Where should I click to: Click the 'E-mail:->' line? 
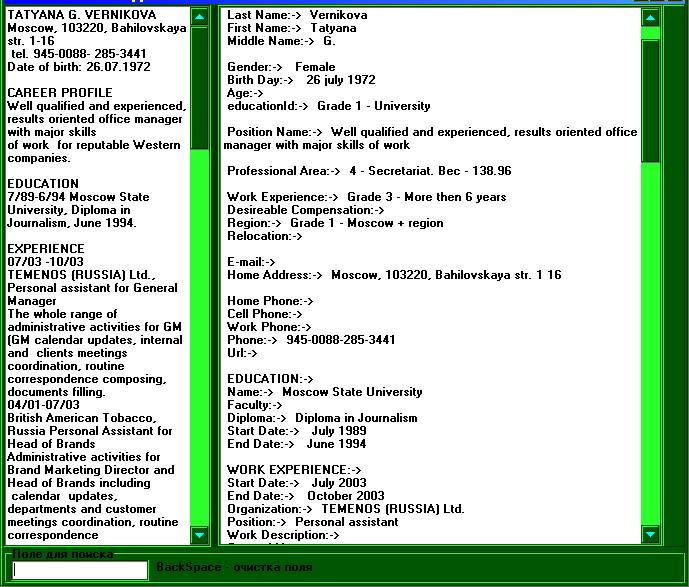251,262
